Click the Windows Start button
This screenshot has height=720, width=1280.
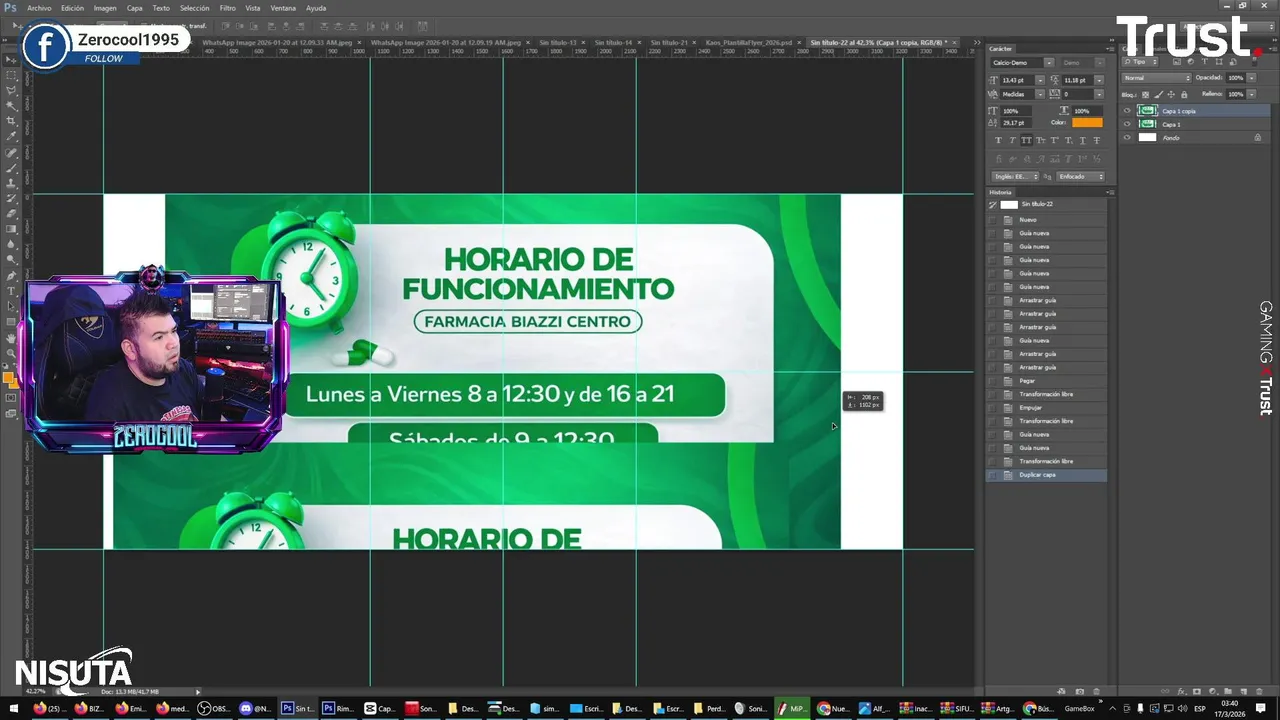[x=14, y=709]
